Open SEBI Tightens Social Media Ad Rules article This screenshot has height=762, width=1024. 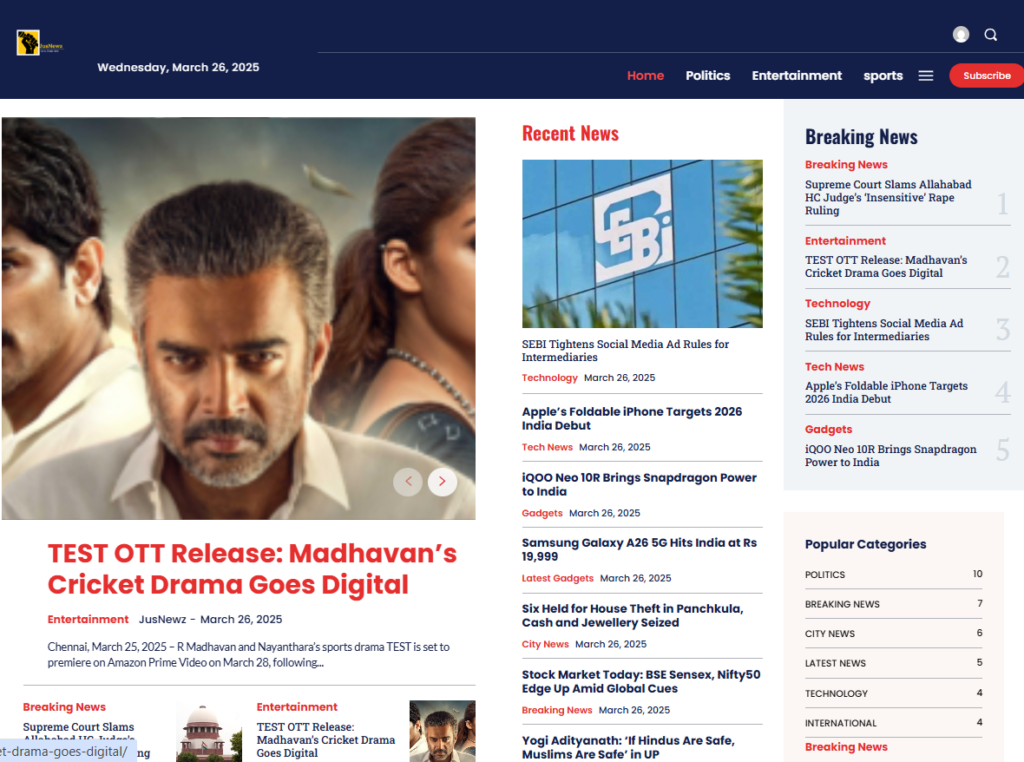(x=625, y=351)
